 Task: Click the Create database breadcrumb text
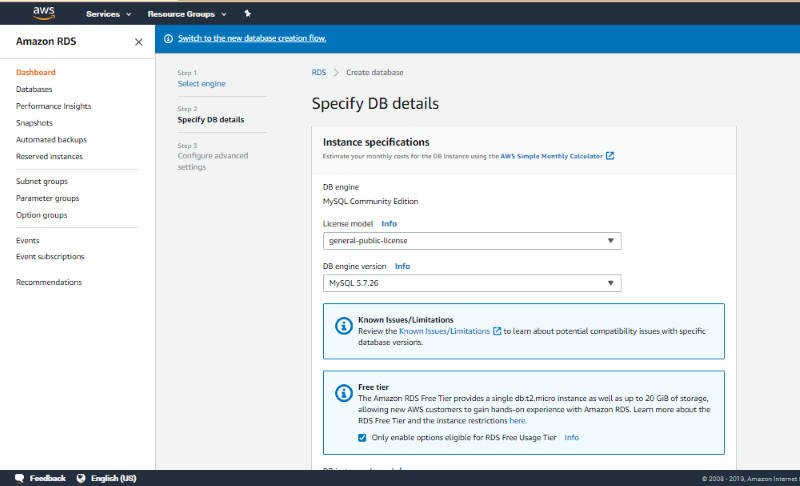pyautogui.click(x=374, y=72)
